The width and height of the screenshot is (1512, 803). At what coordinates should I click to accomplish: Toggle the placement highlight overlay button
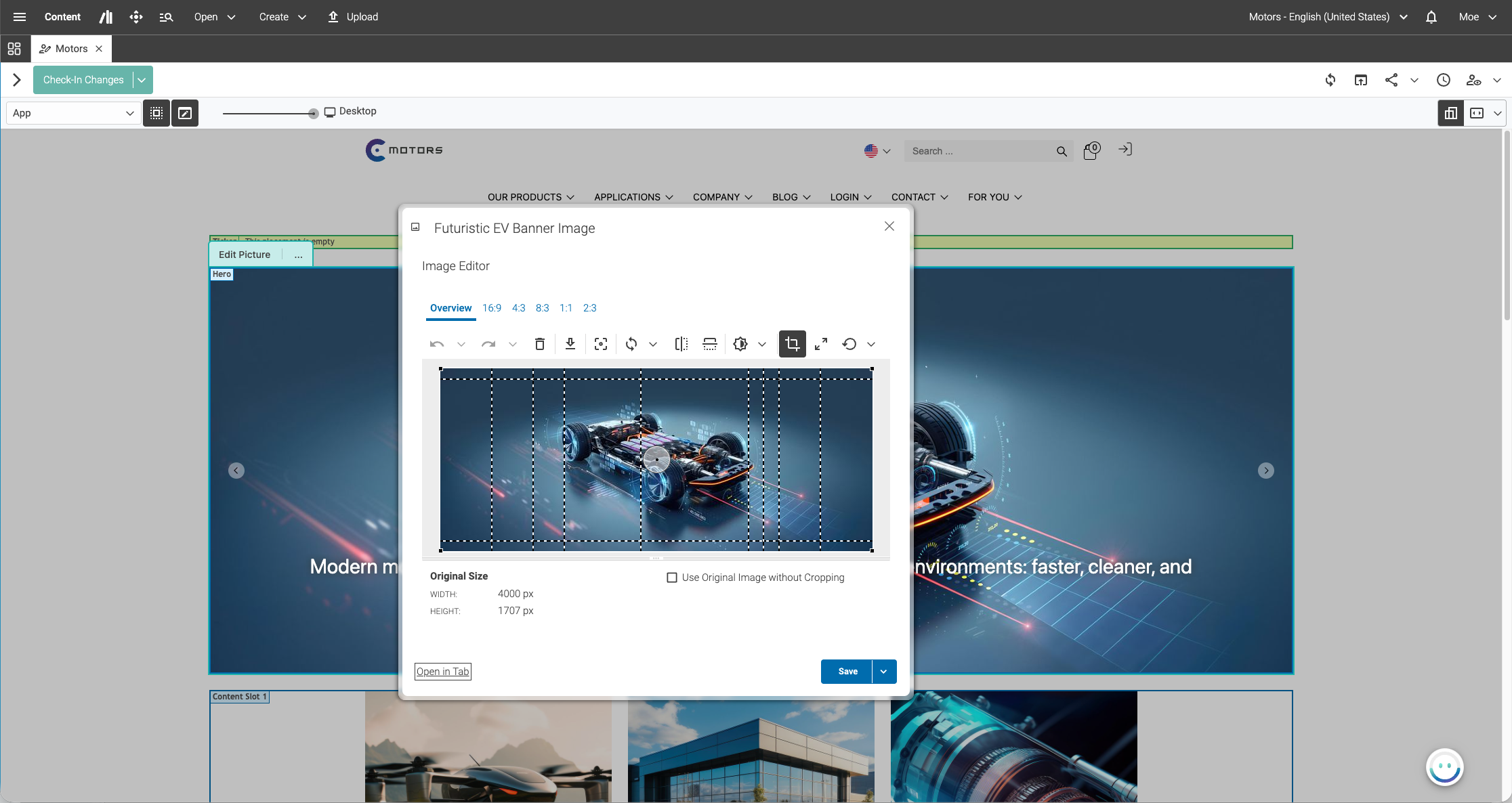click(x=156, y=113)
